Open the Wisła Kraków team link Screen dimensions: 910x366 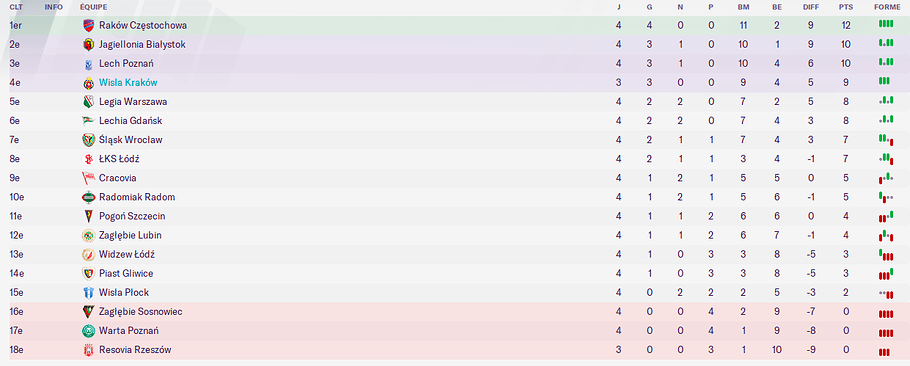coord(128,83)
